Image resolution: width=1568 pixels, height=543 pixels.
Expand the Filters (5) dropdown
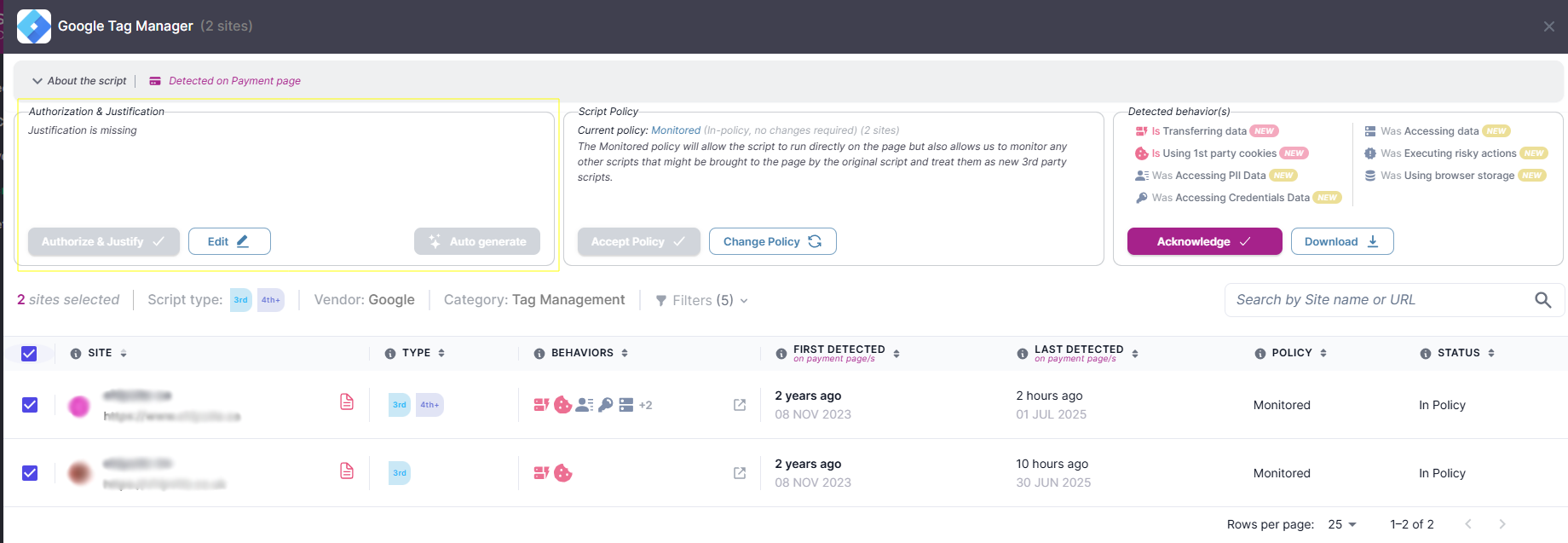(701, 300)
